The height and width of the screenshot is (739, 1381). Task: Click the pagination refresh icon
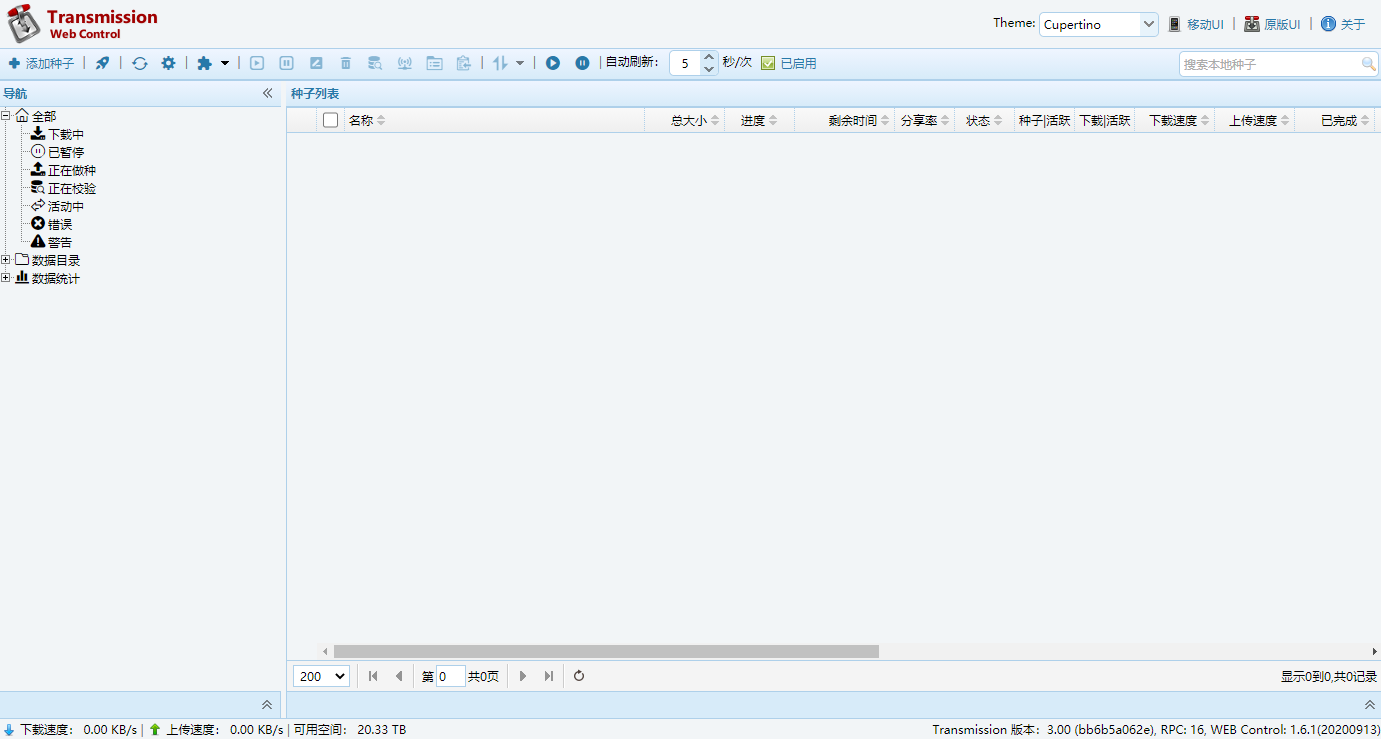pyautogui.click(x=579, y=676)
